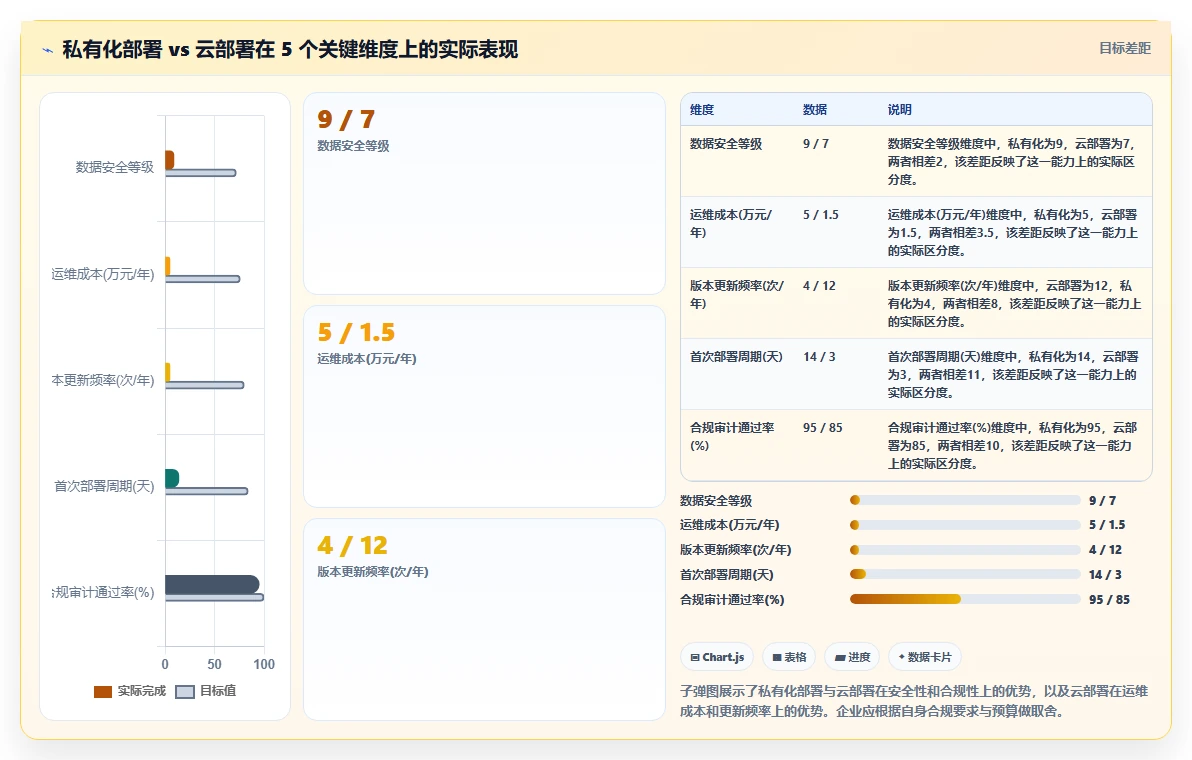Click the 运维成本 target bar in chart

coord(202,279)
